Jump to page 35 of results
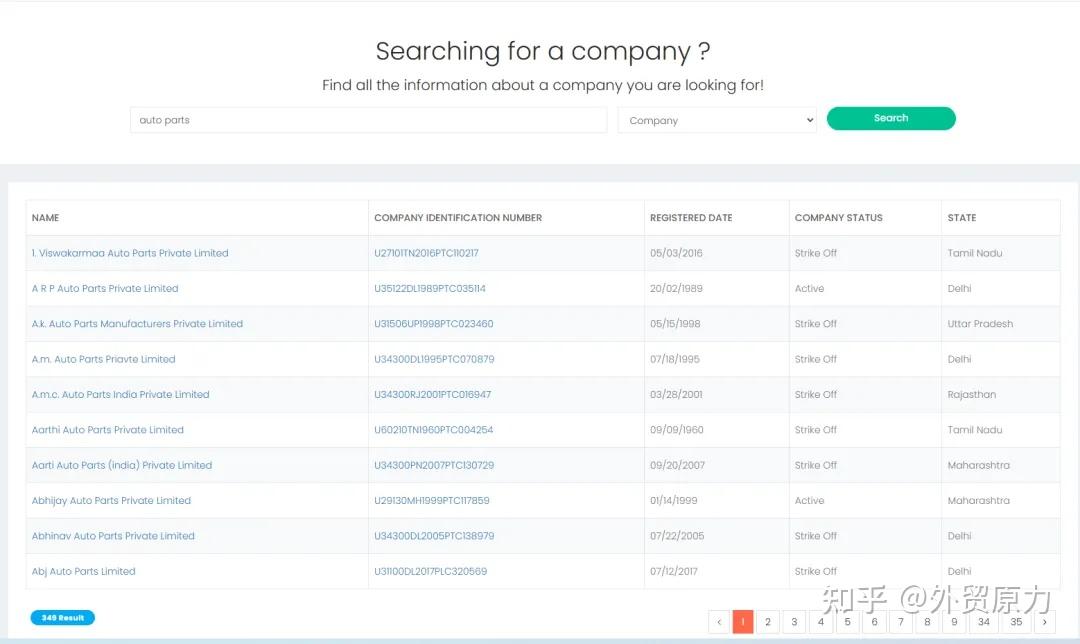 [x=1016, y=622]
